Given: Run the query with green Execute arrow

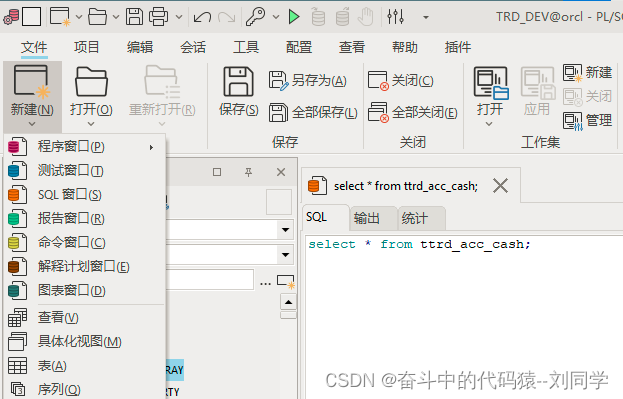Looking at the screenshot, I should (294, 17).
